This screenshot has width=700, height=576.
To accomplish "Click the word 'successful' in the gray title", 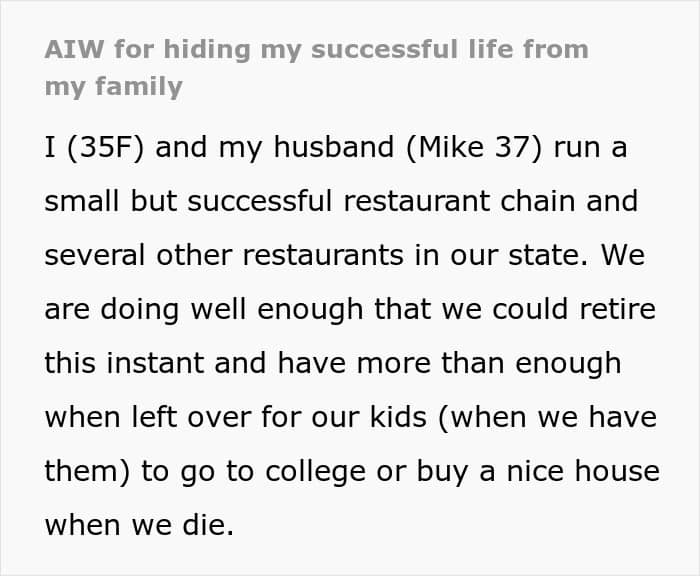I will click(x=385, y=49).
